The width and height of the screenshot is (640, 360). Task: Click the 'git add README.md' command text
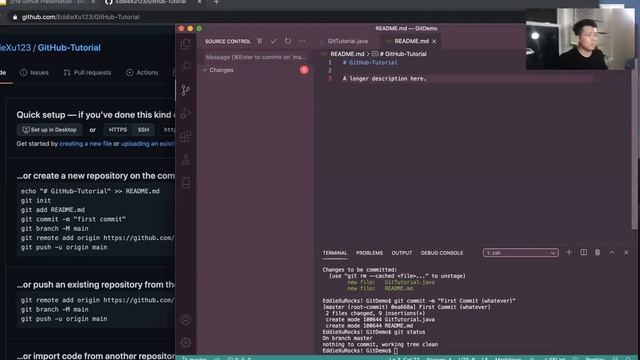click(x=53, y=210)
